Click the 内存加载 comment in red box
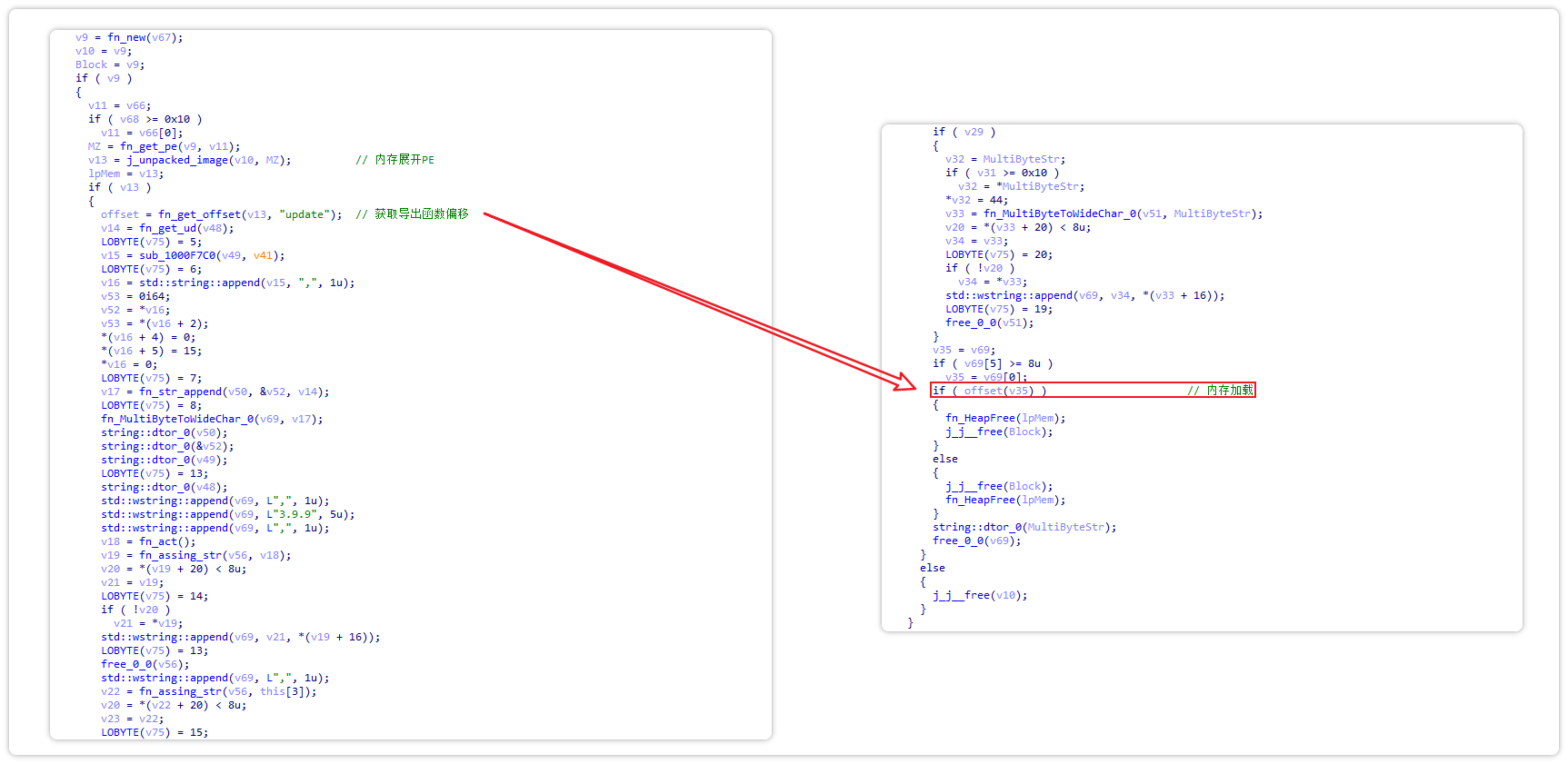1568x764 pixels. click(x=1229, y=391)
